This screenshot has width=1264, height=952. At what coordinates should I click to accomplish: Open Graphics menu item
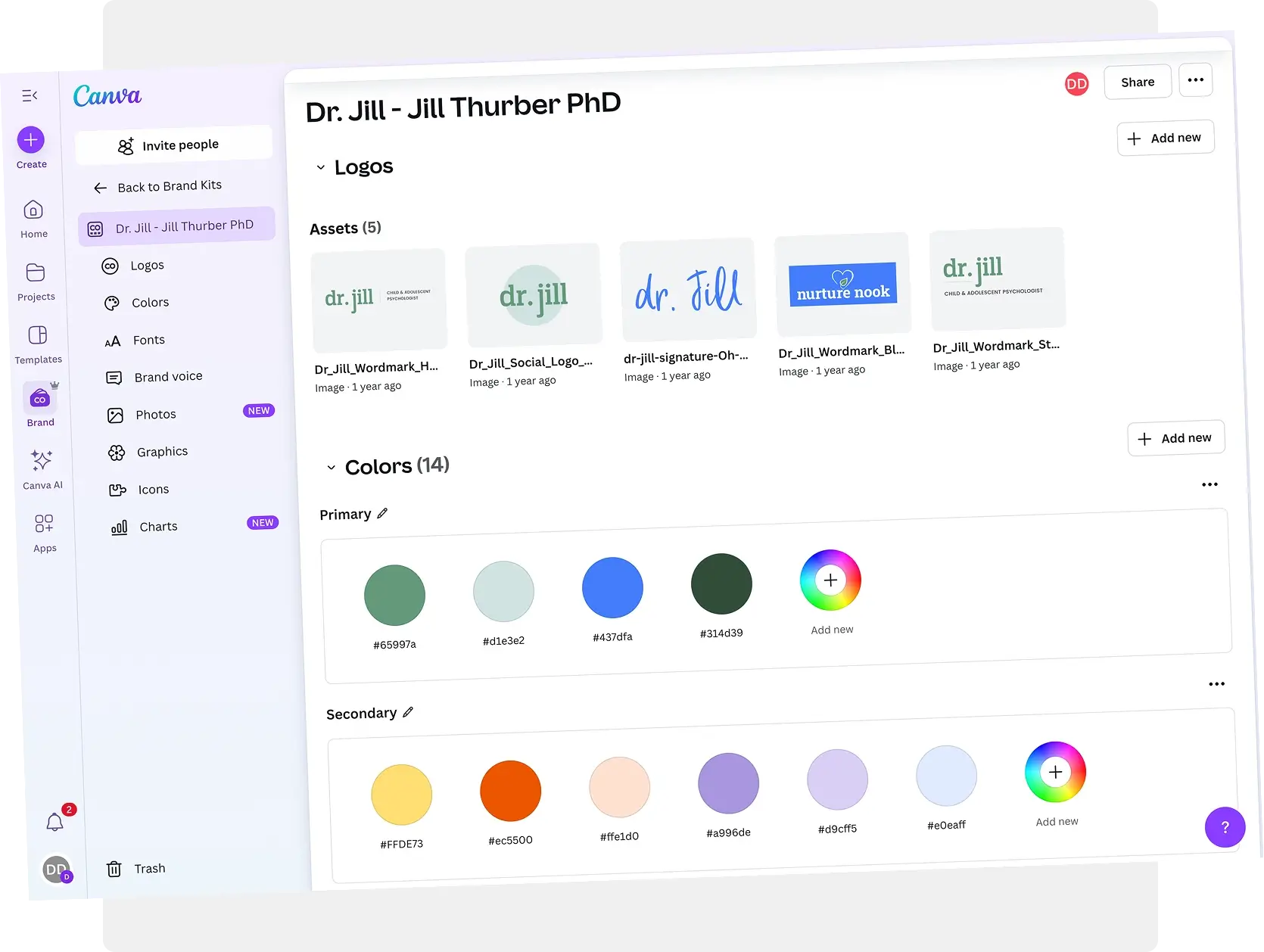[x=149, y=452]
